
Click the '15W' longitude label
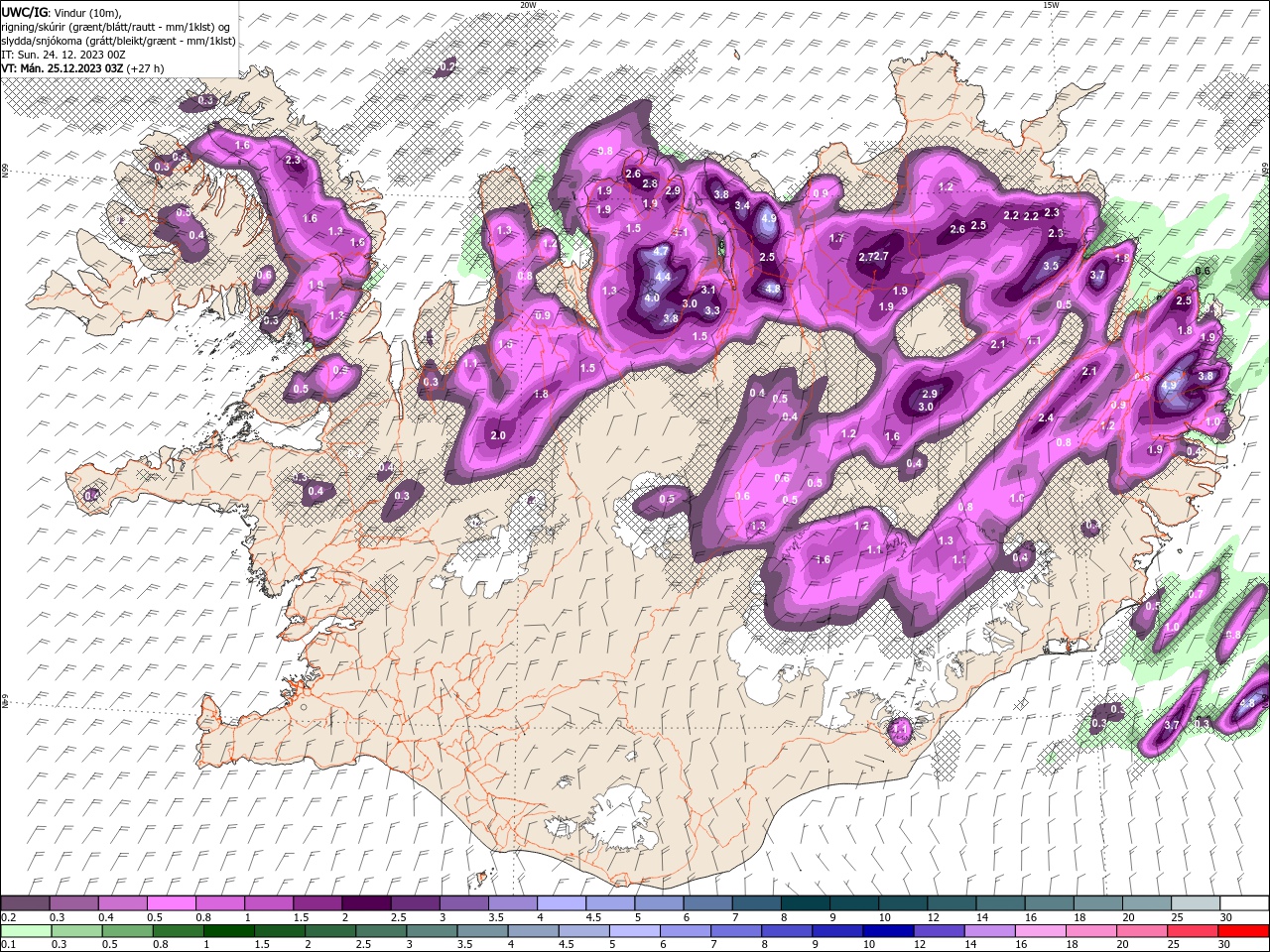[x=1051, y=5]
